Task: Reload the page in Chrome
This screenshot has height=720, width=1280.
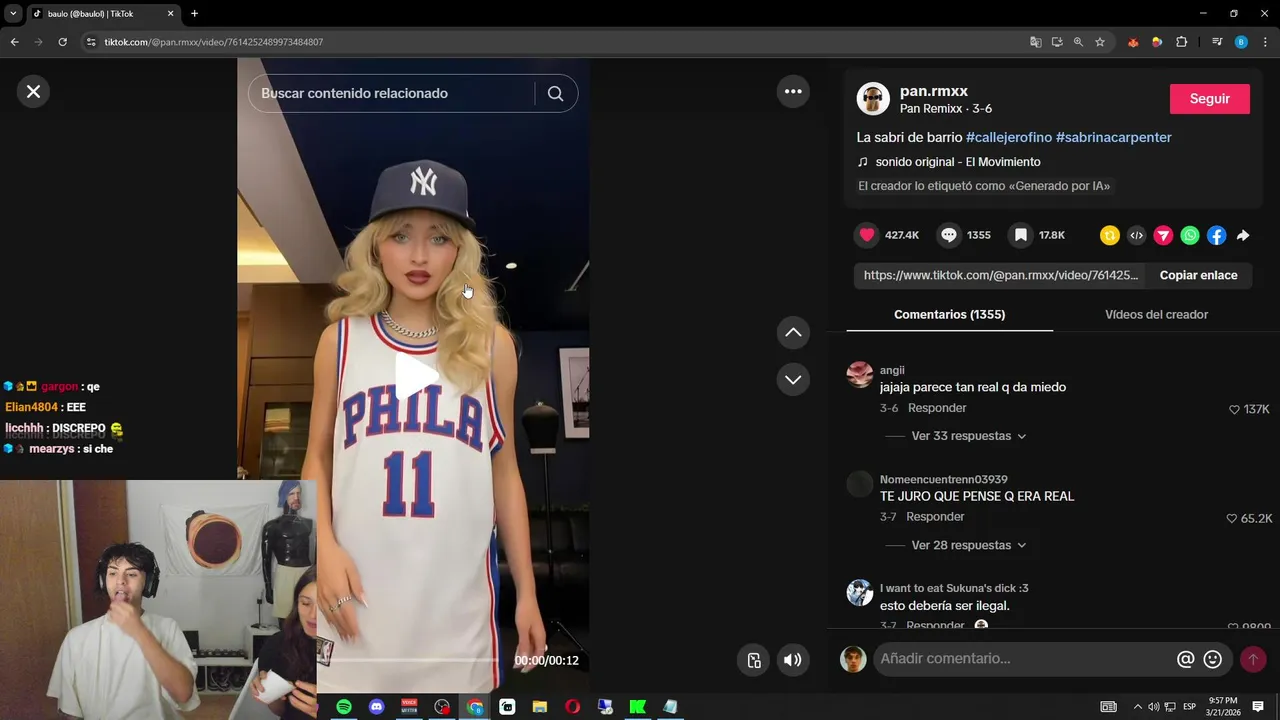Action: point(62,42)
